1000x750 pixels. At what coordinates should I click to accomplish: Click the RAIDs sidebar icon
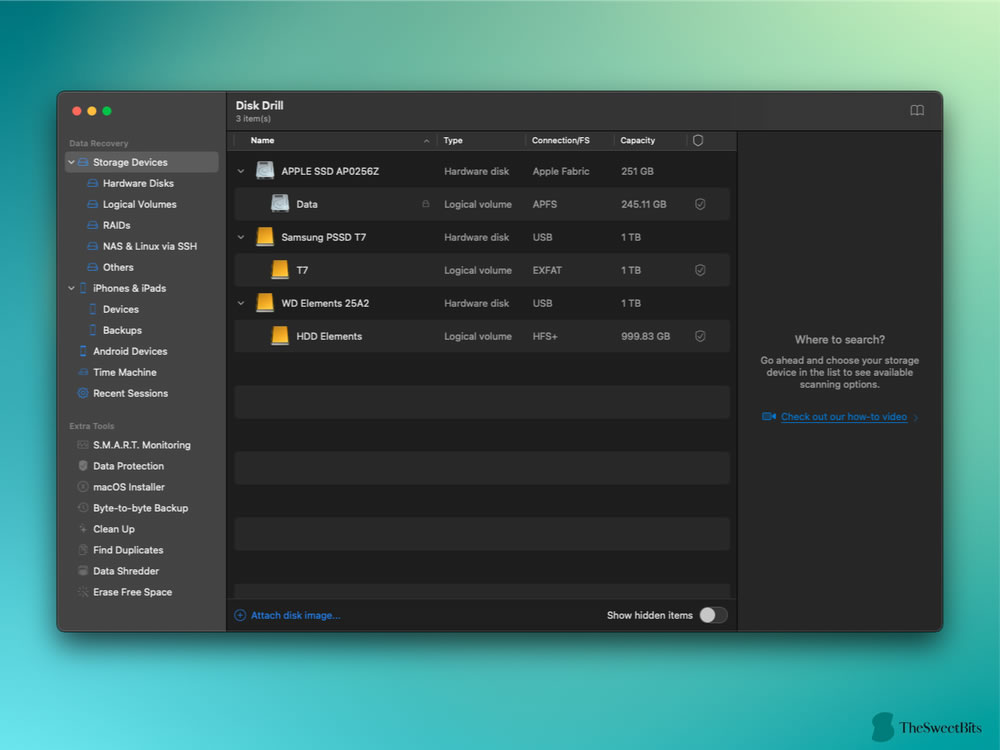(x=92, y=225)
